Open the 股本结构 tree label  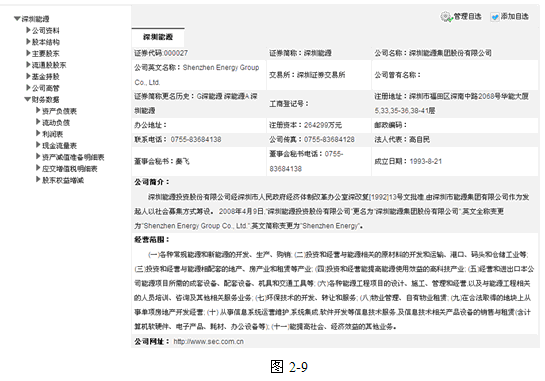pyautogui.click(x=46, y=42)
